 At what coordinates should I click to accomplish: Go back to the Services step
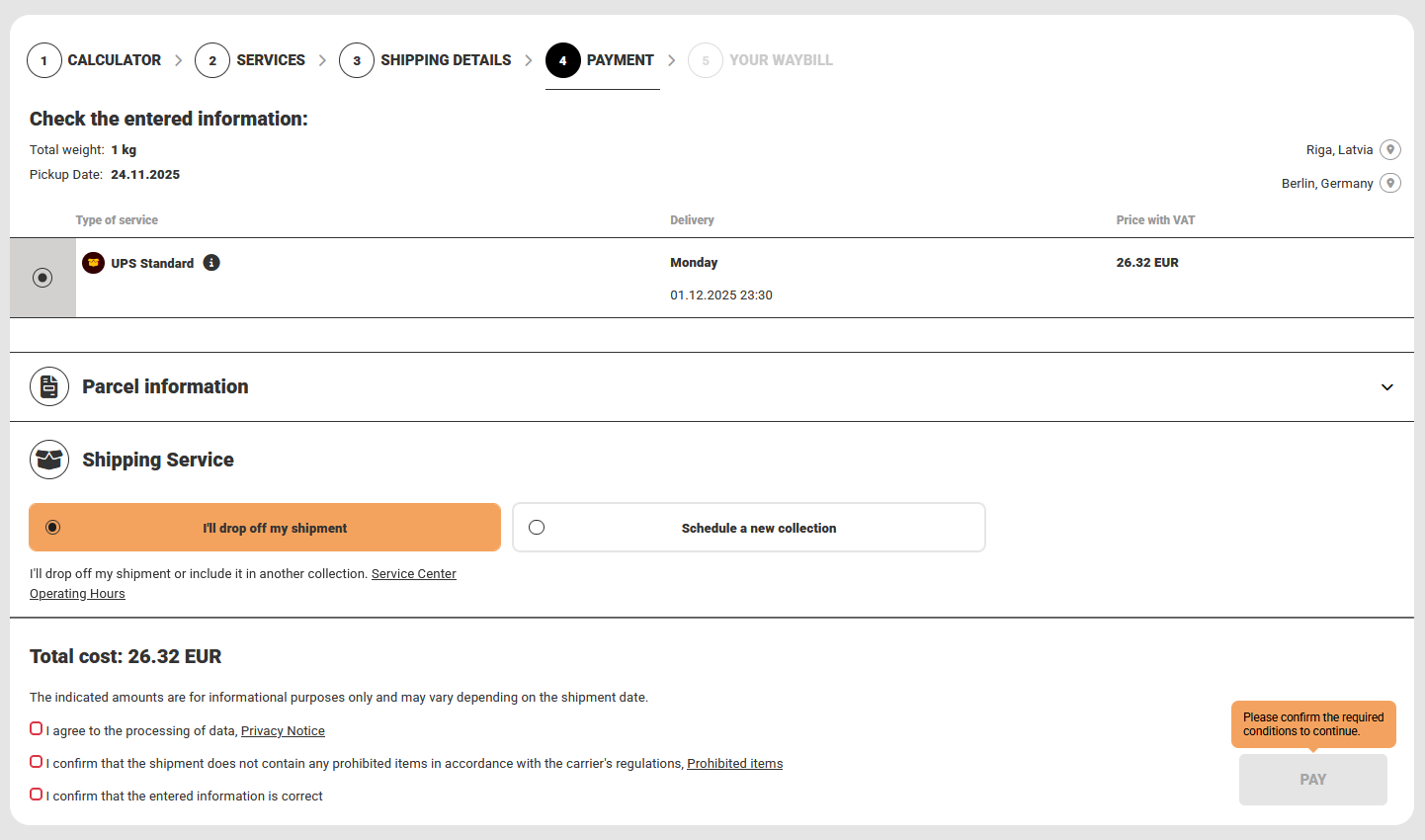click(x=251, y=60)
